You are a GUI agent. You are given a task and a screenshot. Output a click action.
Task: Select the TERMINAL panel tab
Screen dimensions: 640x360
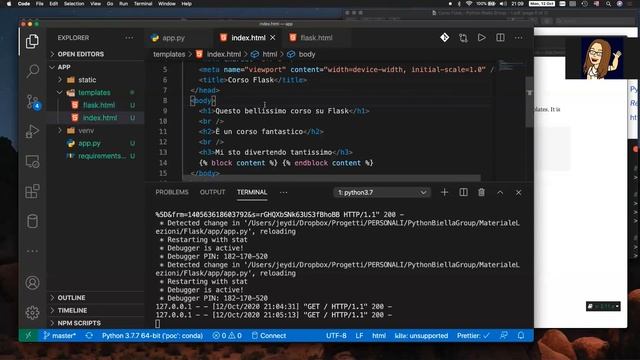point(252,192)
